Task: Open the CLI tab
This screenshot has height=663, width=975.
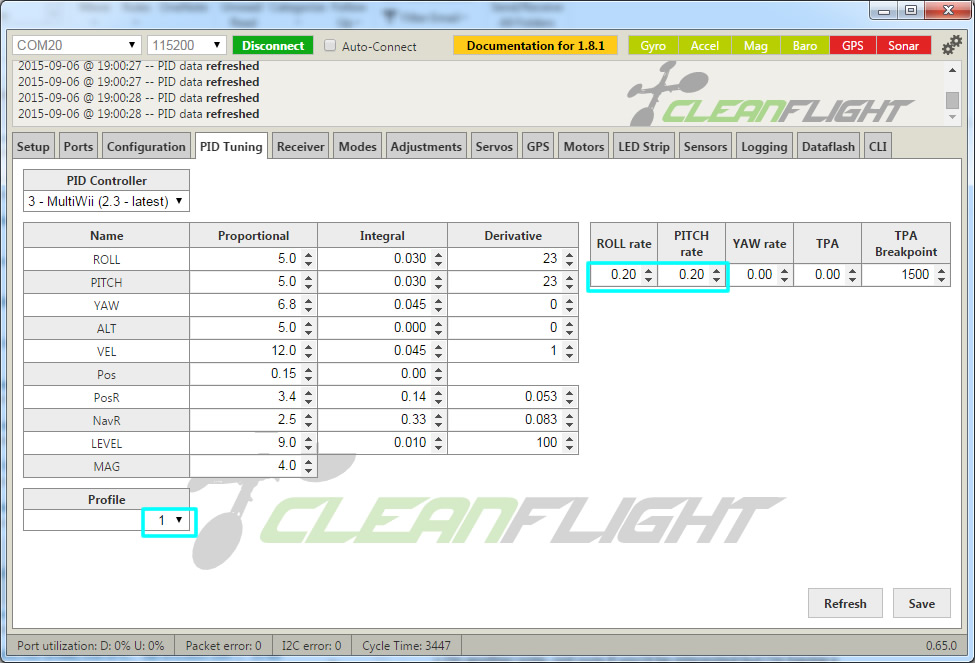Action: (x=877, y=147)
